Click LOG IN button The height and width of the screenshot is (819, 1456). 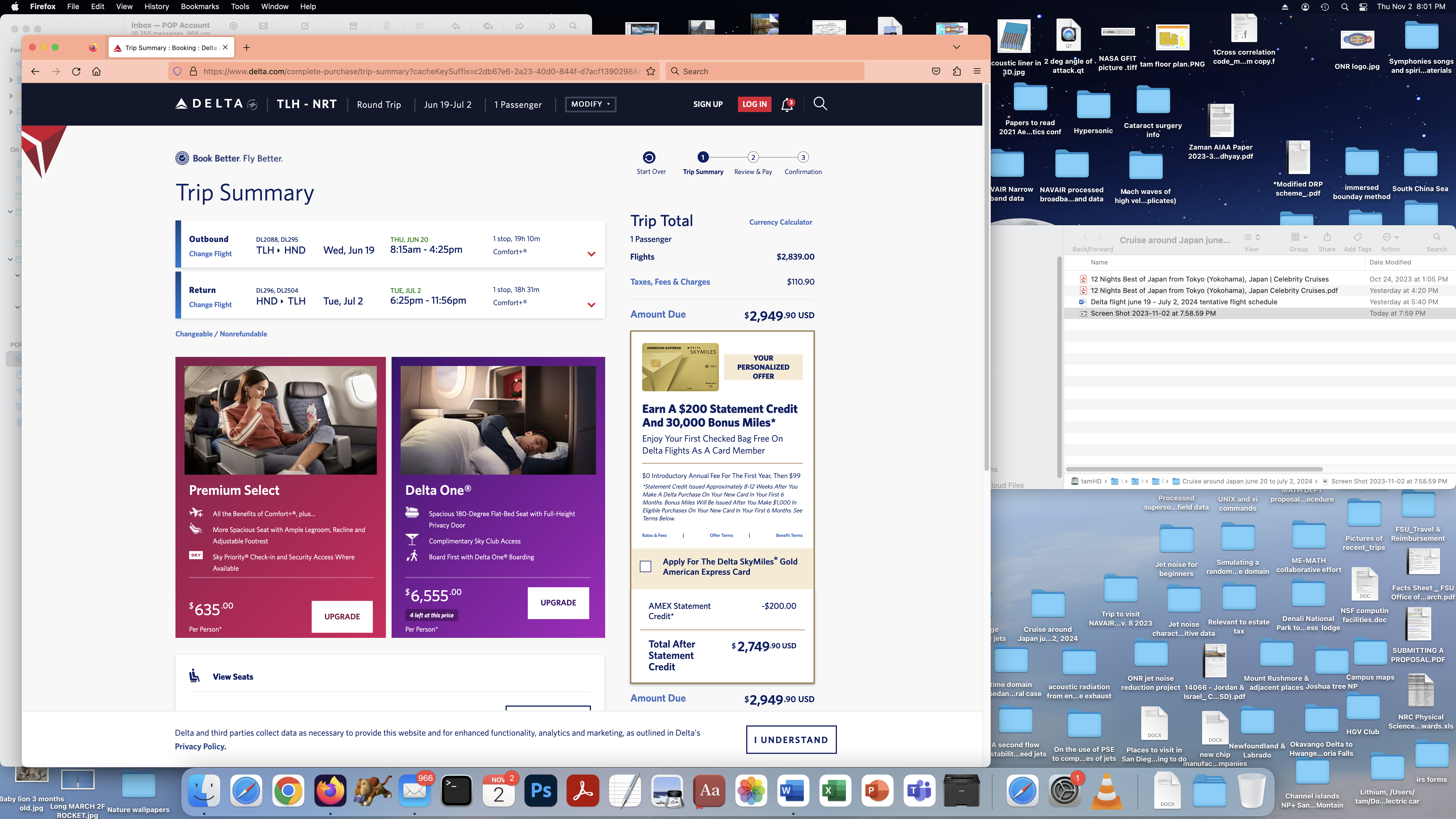754,104
